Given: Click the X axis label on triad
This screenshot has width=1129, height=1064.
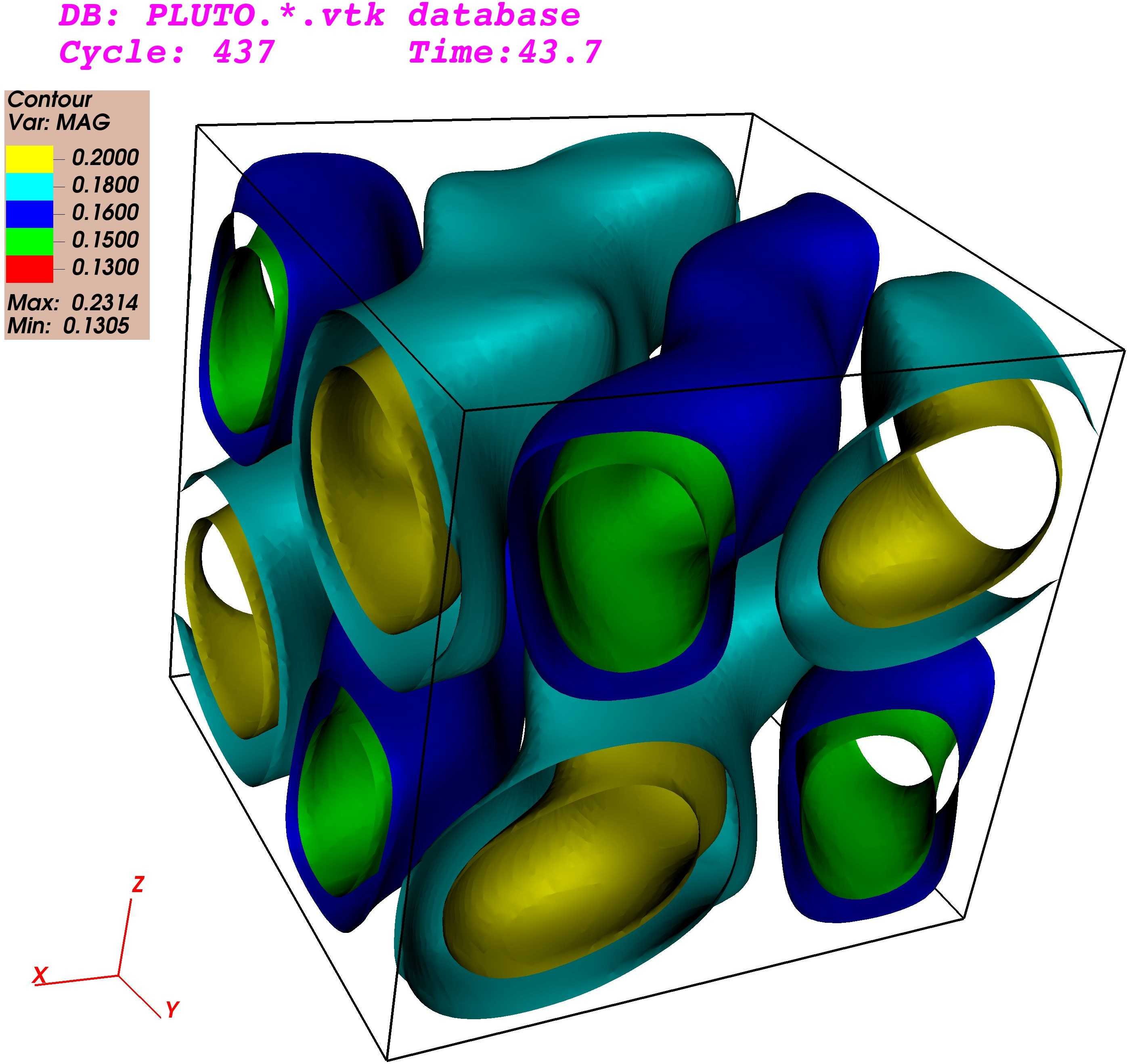Looking at the screenshot, I should point(40,975).
